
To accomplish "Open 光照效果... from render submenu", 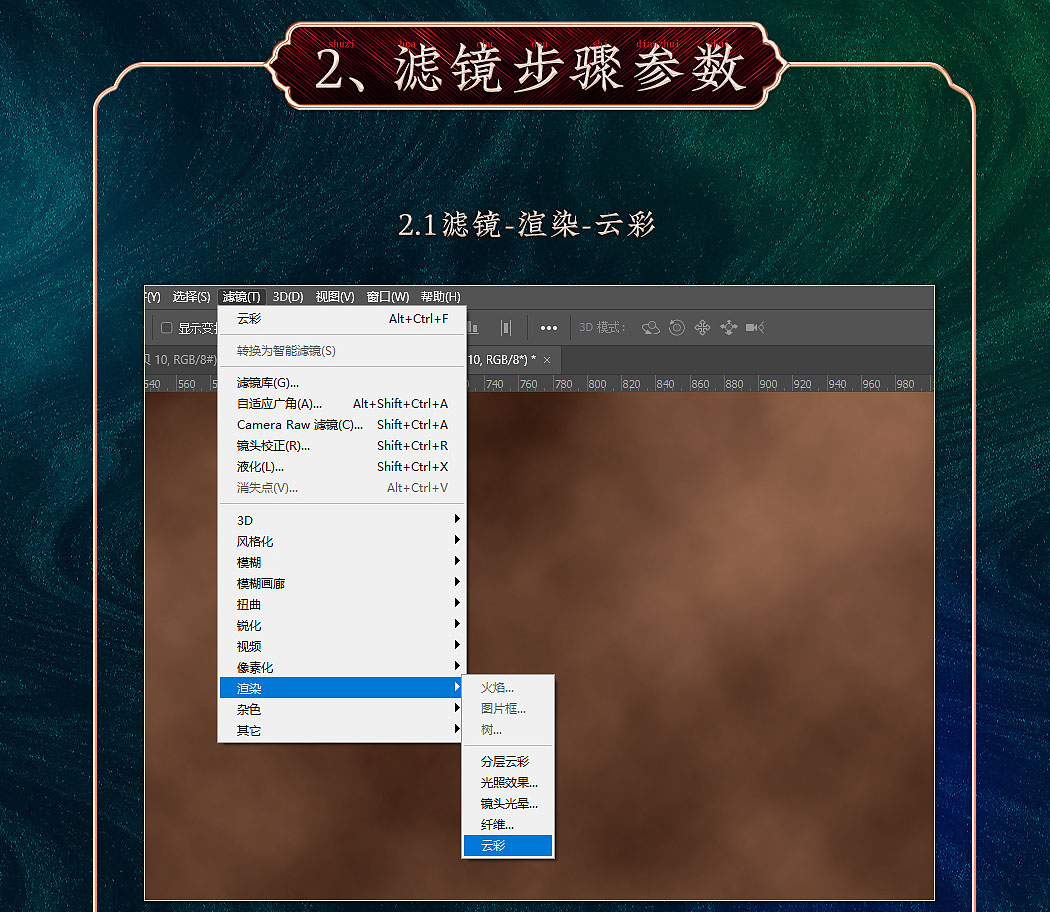I will (508, 783).
